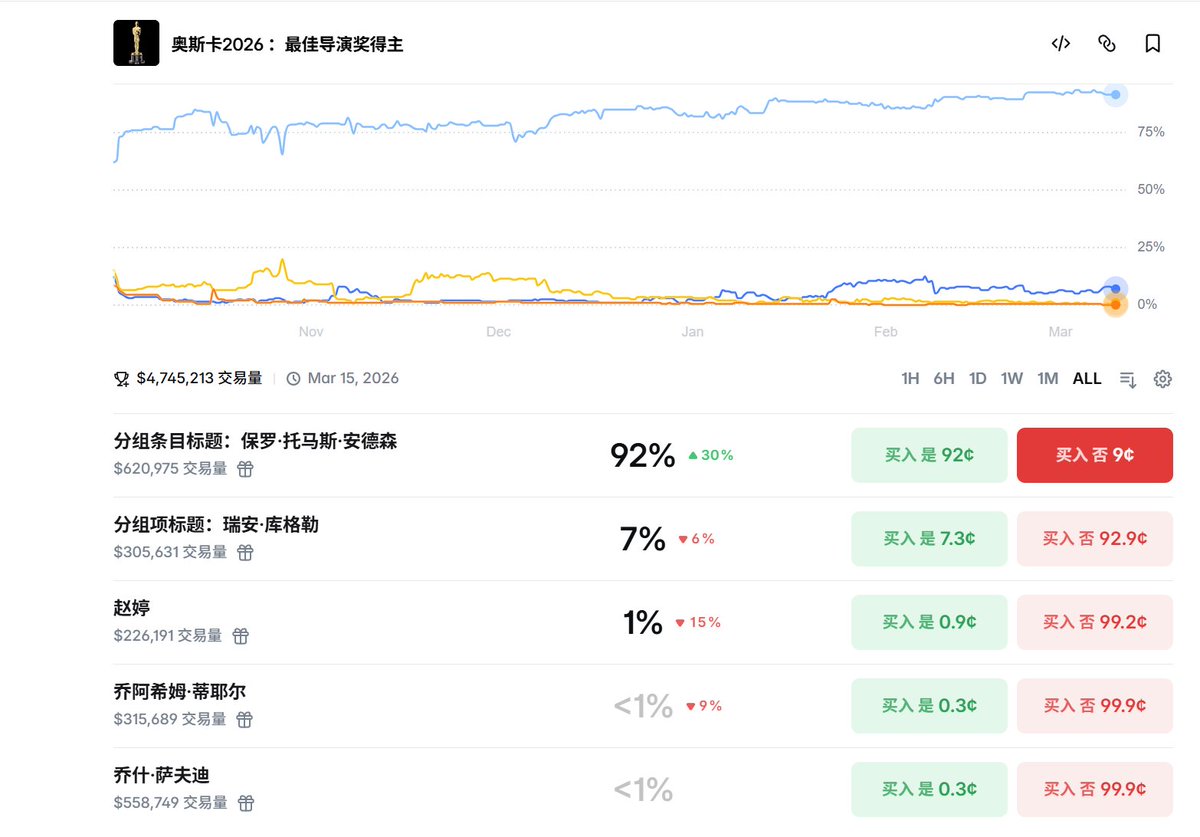Click the chart sort/filter icon
The image size is (1200, 837).
(1128, 379)
